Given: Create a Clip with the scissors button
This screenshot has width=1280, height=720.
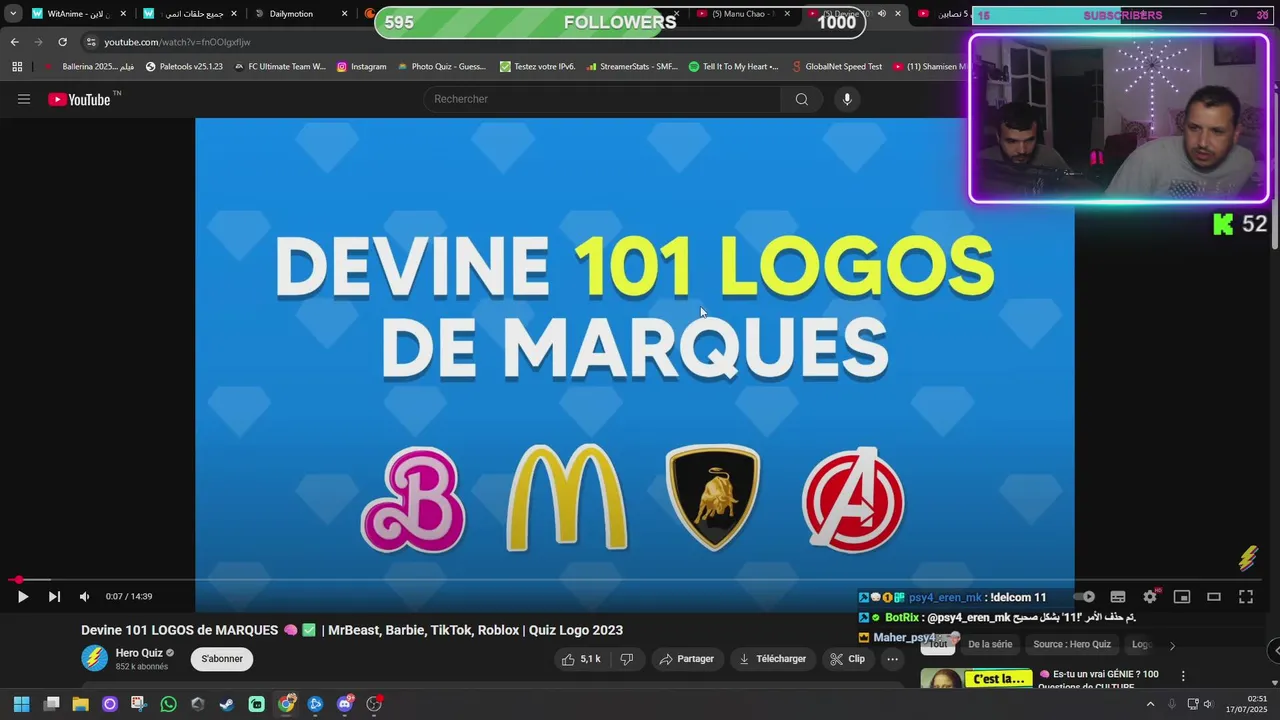Looking at the screenshot, I should coord(847,659).
